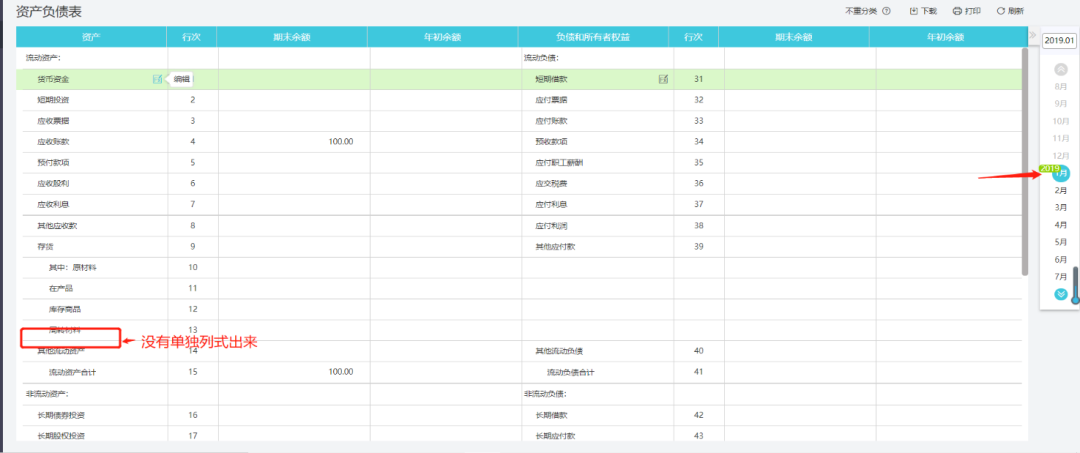This screenshot has width=1080, height=453.
Task: Select 12月 in the month list
Action: [x=1061, y=155]
